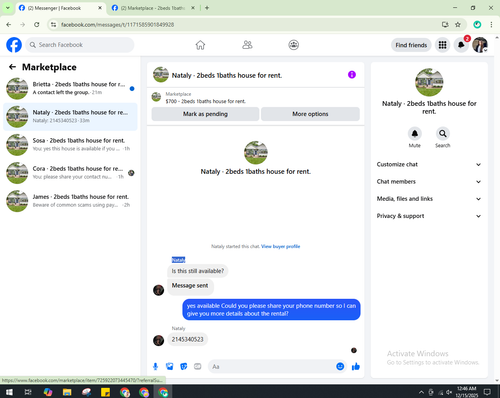Image resolution: width=500 pixels, height=398 pixels.
Task: Click the 2145340523 message bubble
Action: [187, 339]
